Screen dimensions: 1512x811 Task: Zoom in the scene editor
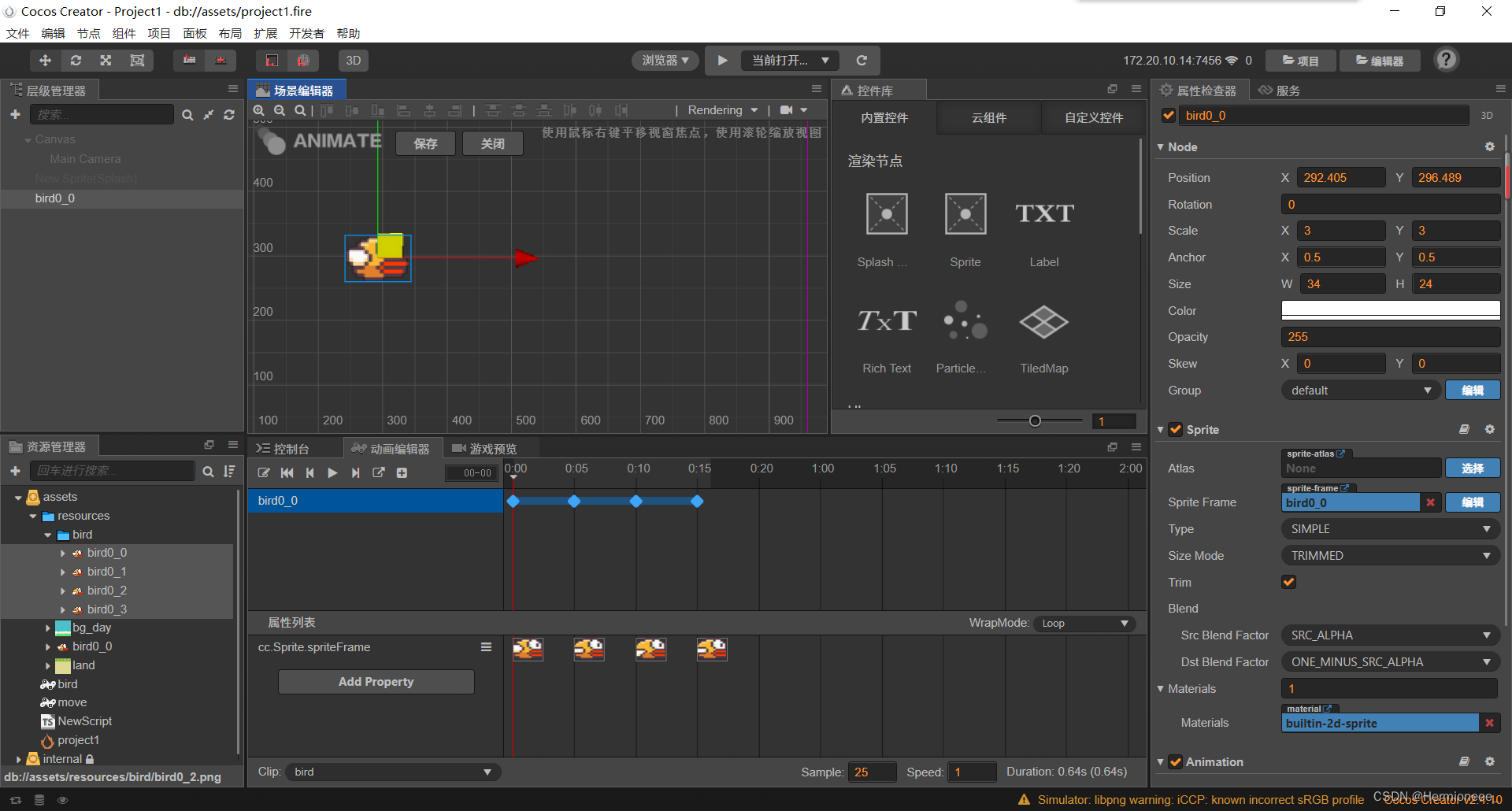[259, 110]
